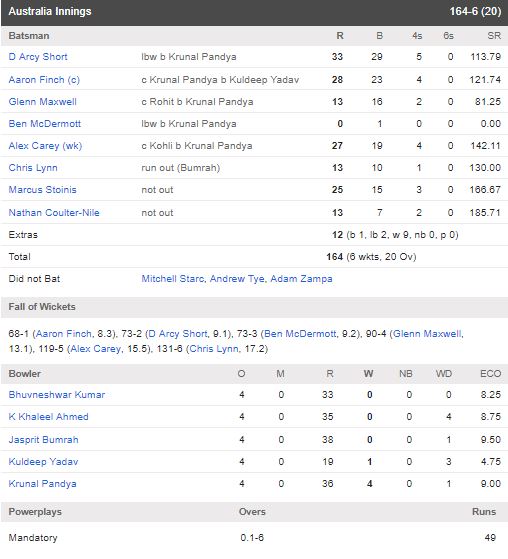Click Aaron Finch in Fall of Wickets
The width and height of the screenshot is (508, 559).
pyautogui.click(x=63, y=334)
